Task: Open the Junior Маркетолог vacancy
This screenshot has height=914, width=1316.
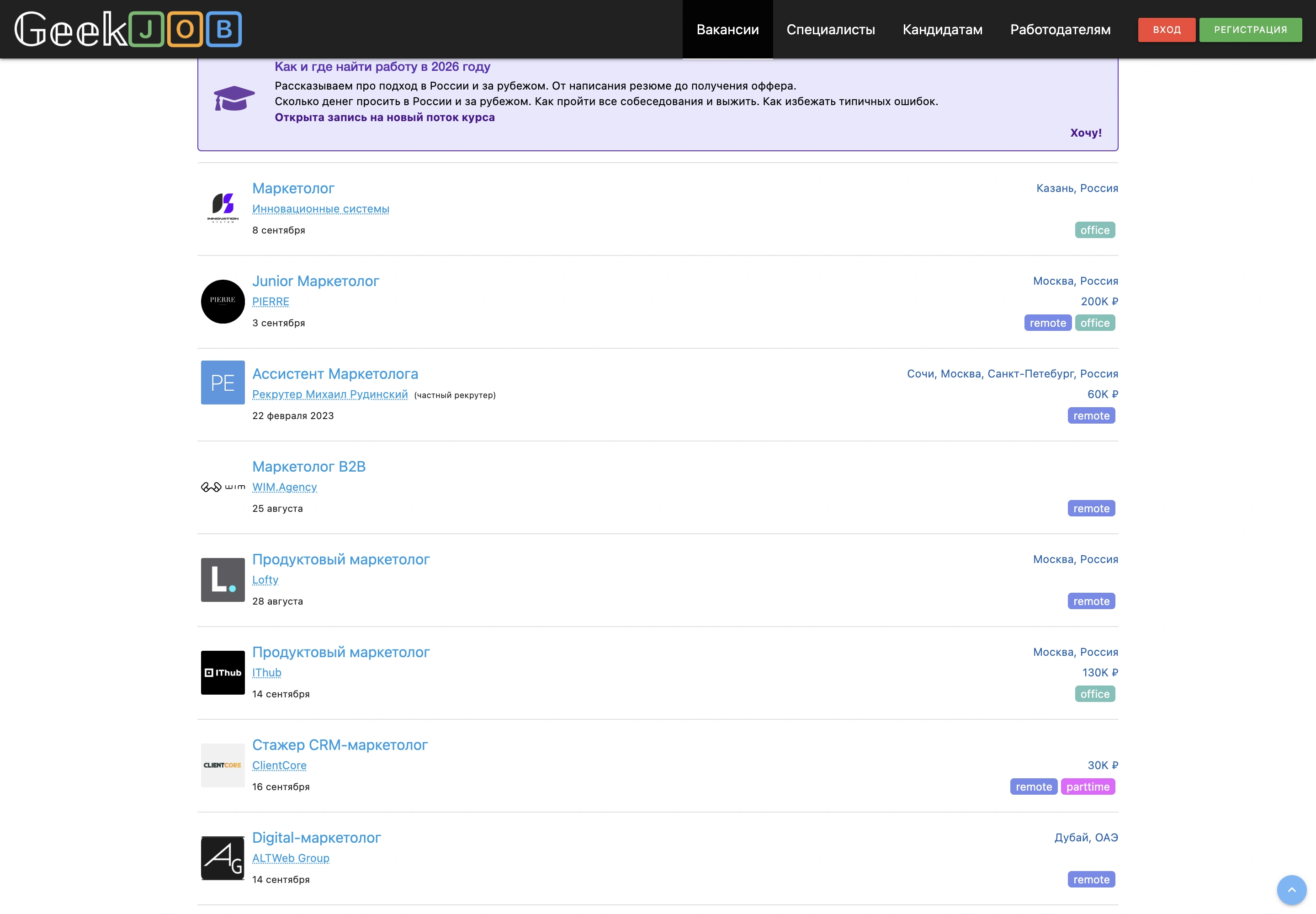Action: coord(316,281)
